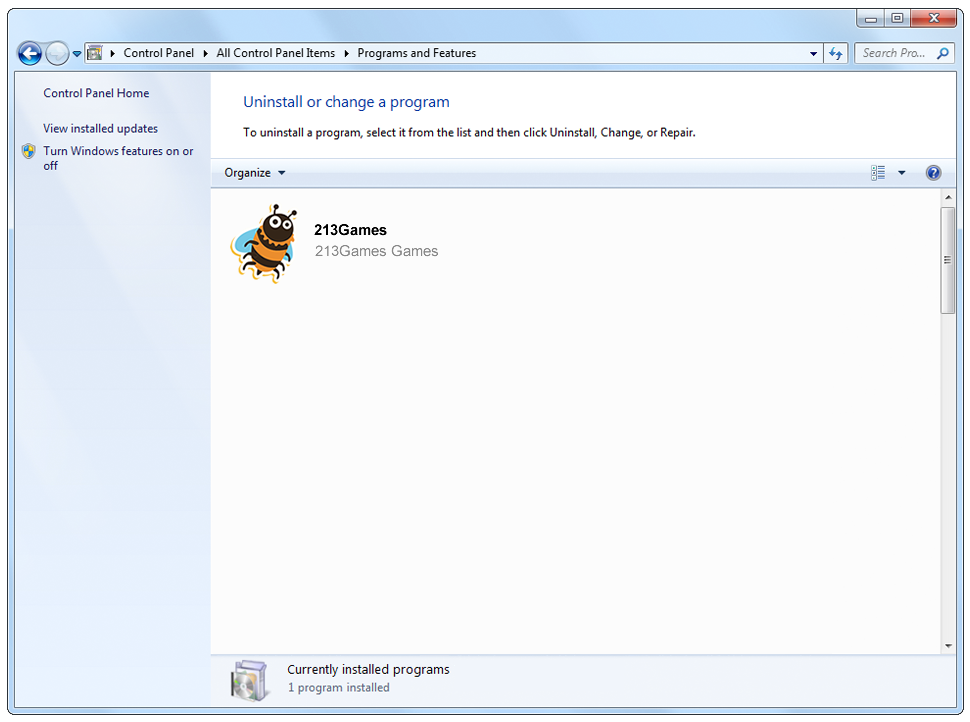Image resolution: width=970 pixels, height=722 pixels.
Task: Click the scrollbar up arrow
Action: (948, 197)
